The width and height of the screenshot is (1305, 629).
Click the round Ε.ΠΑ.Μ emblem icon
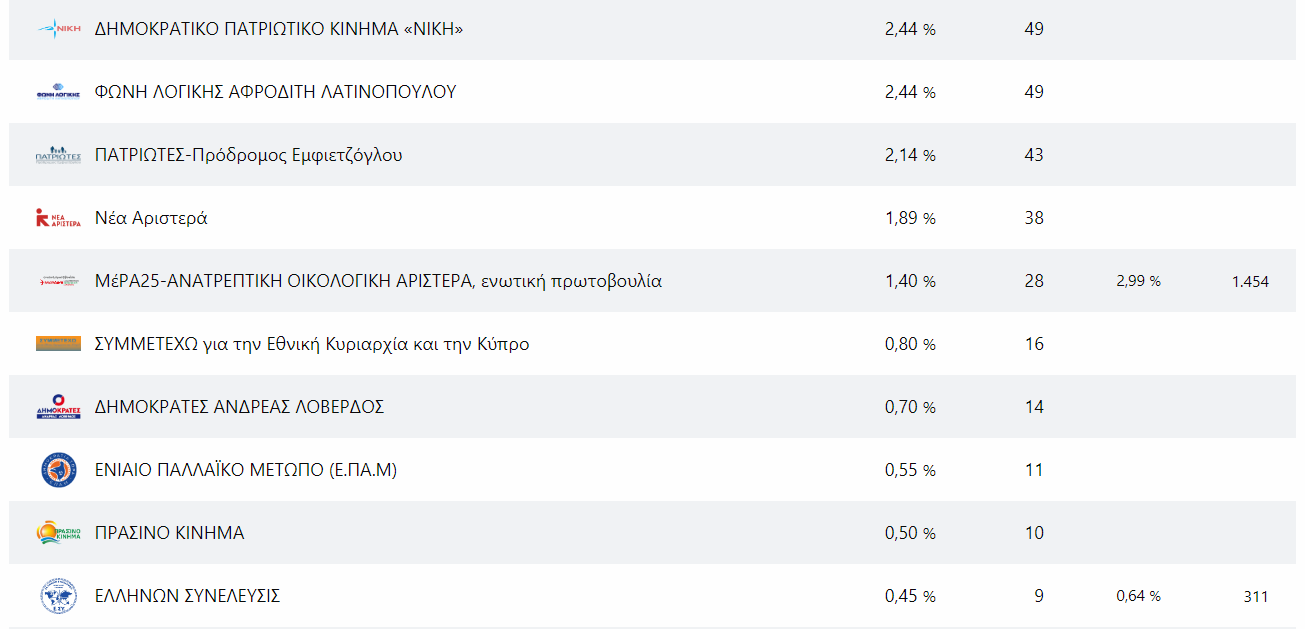pos(58,470)
